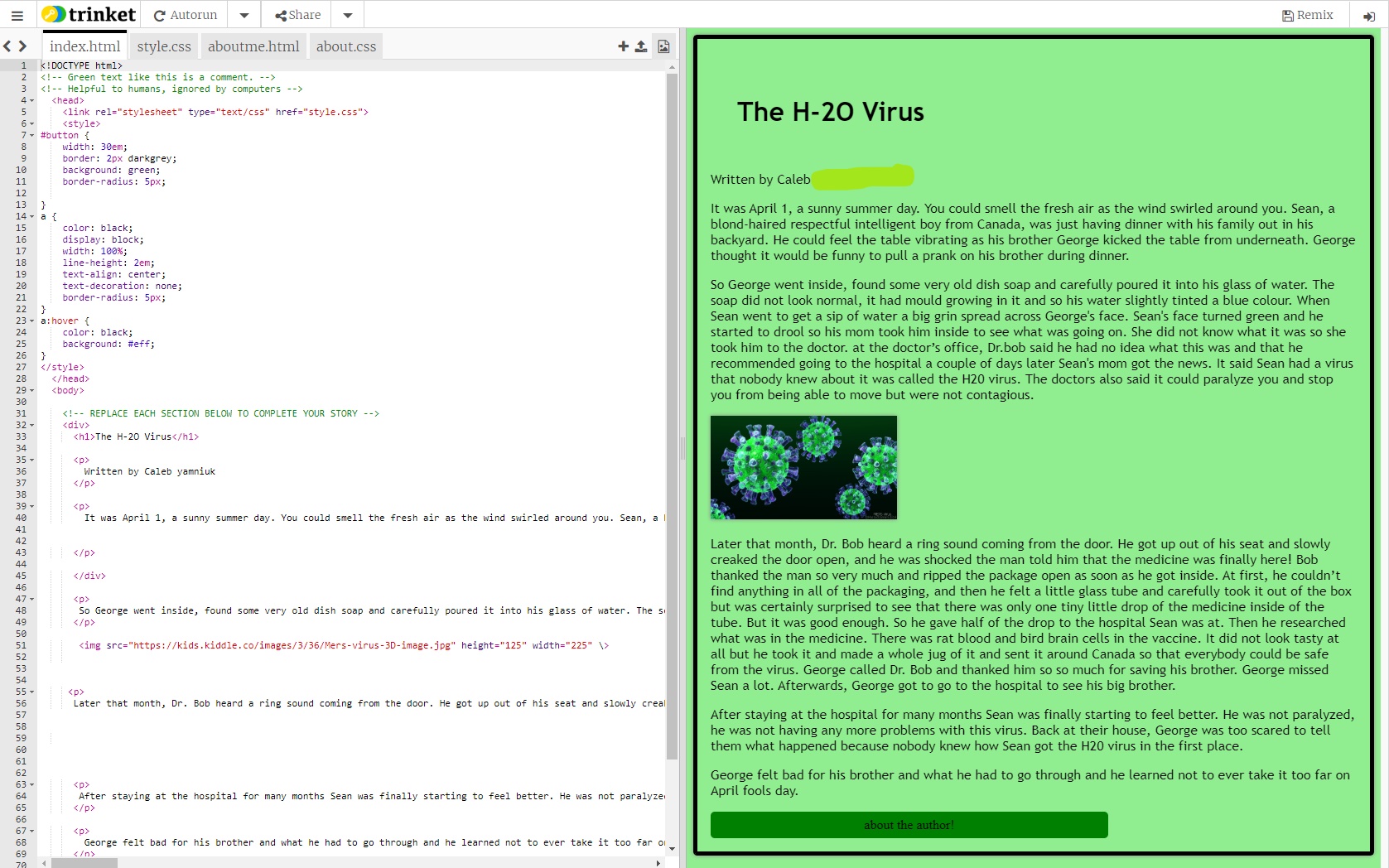Open the Autorun options dropdown
Viewport: 1389px width, 868px height.
(244, 14)
